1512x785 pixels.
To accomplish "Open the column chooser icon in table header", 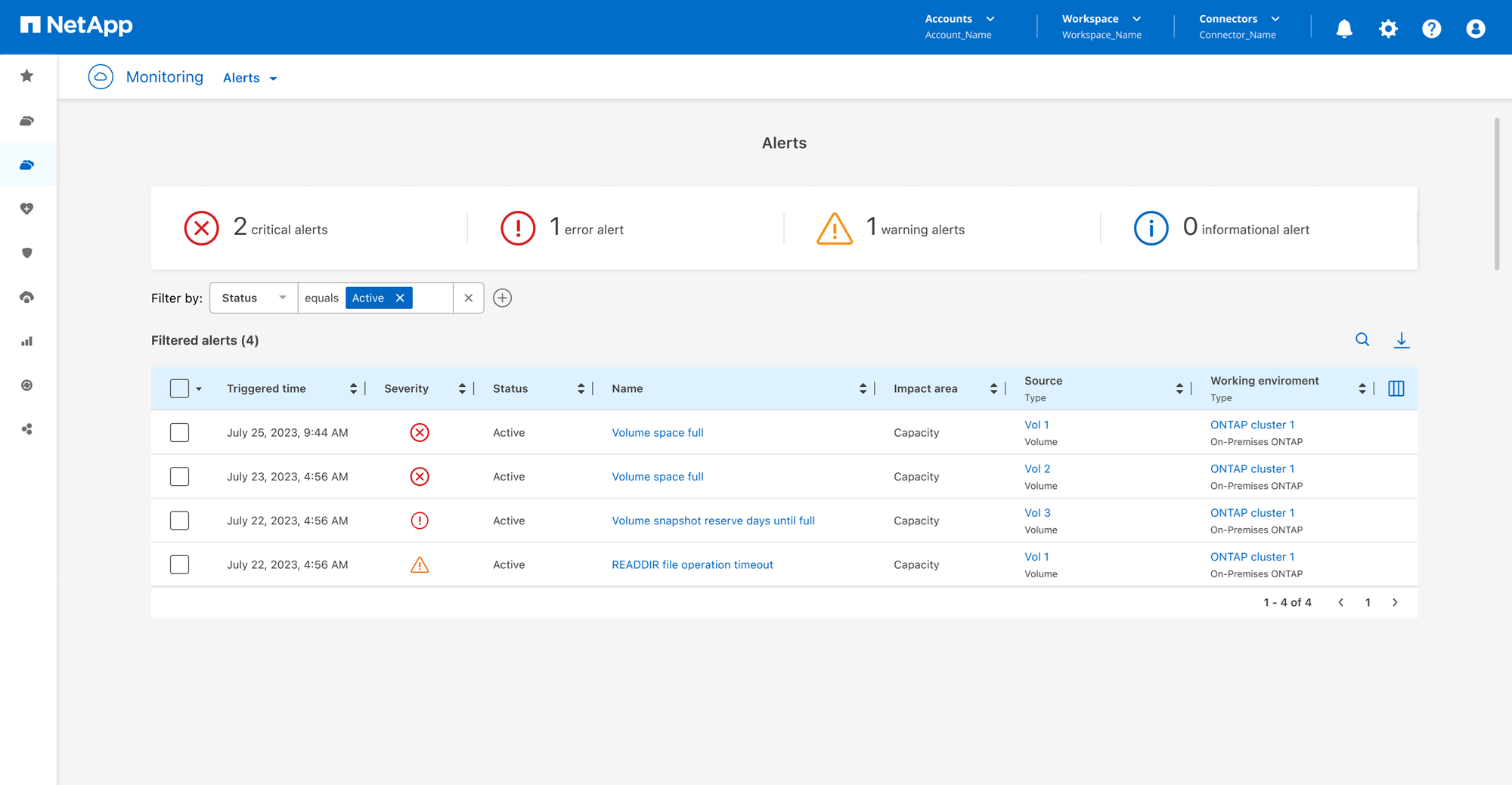I will pyautogui.click(x=1396, y=388).
